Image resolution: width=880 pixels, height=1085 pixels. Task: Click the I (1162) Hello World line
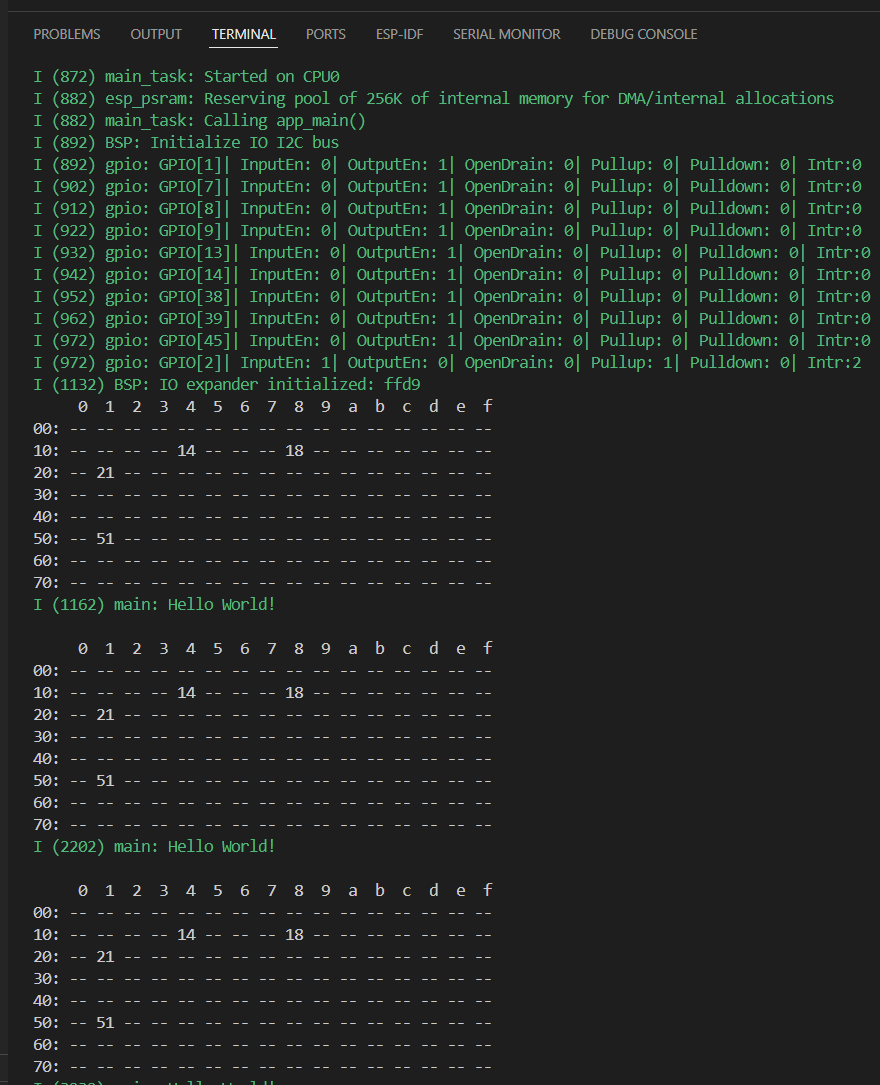154,605
